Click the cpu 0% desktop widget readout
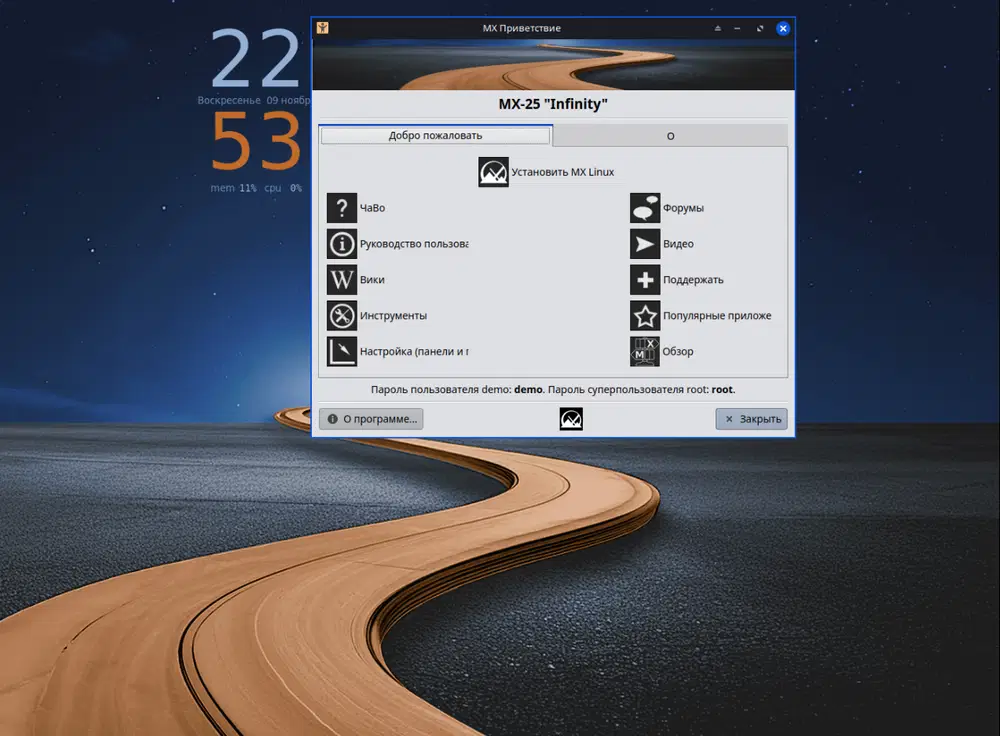Screen dimensions: 1000x736 (283, 188)
